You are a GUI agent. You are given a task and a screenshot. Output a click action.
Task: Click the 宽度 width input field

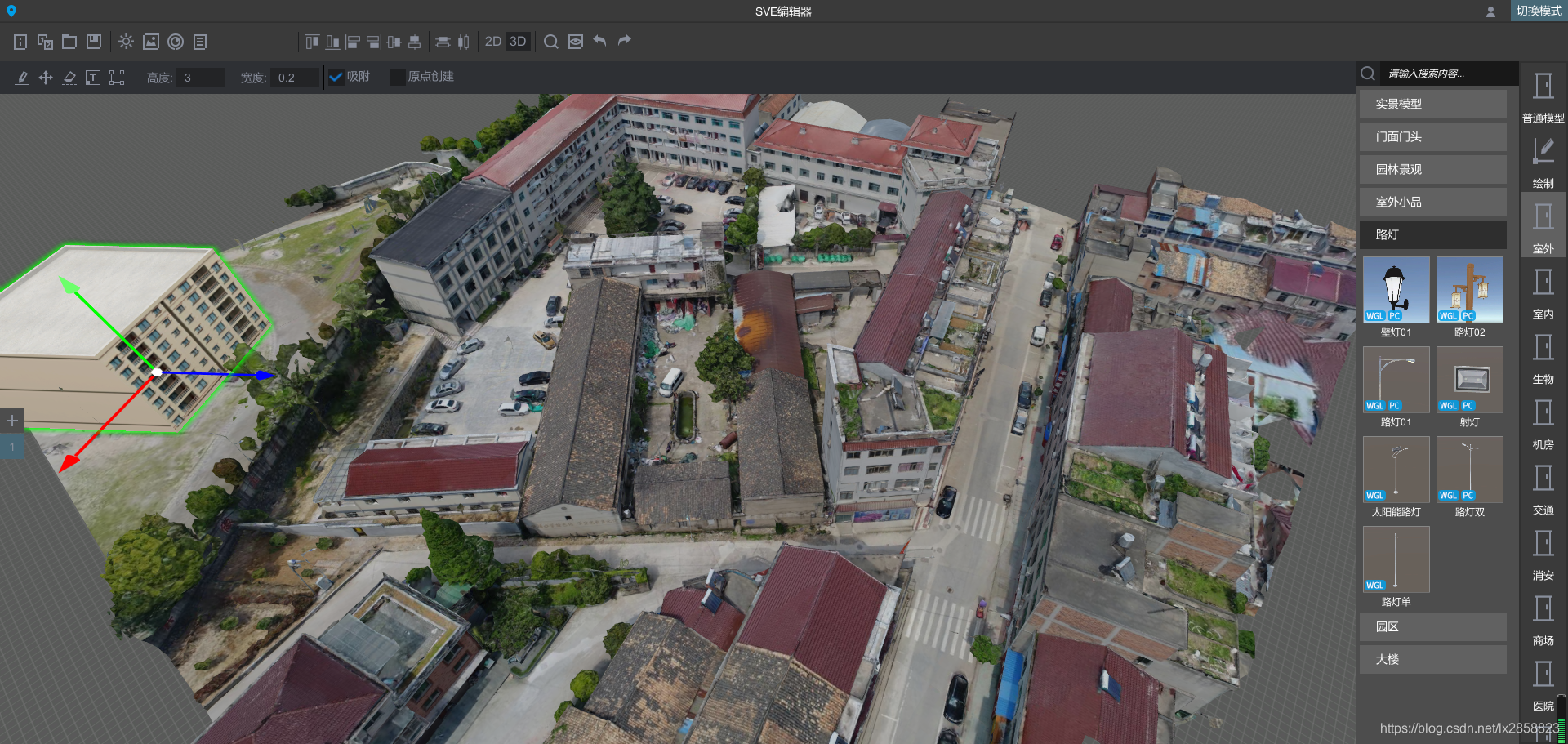pyautogui.click(x=295, y=78)
